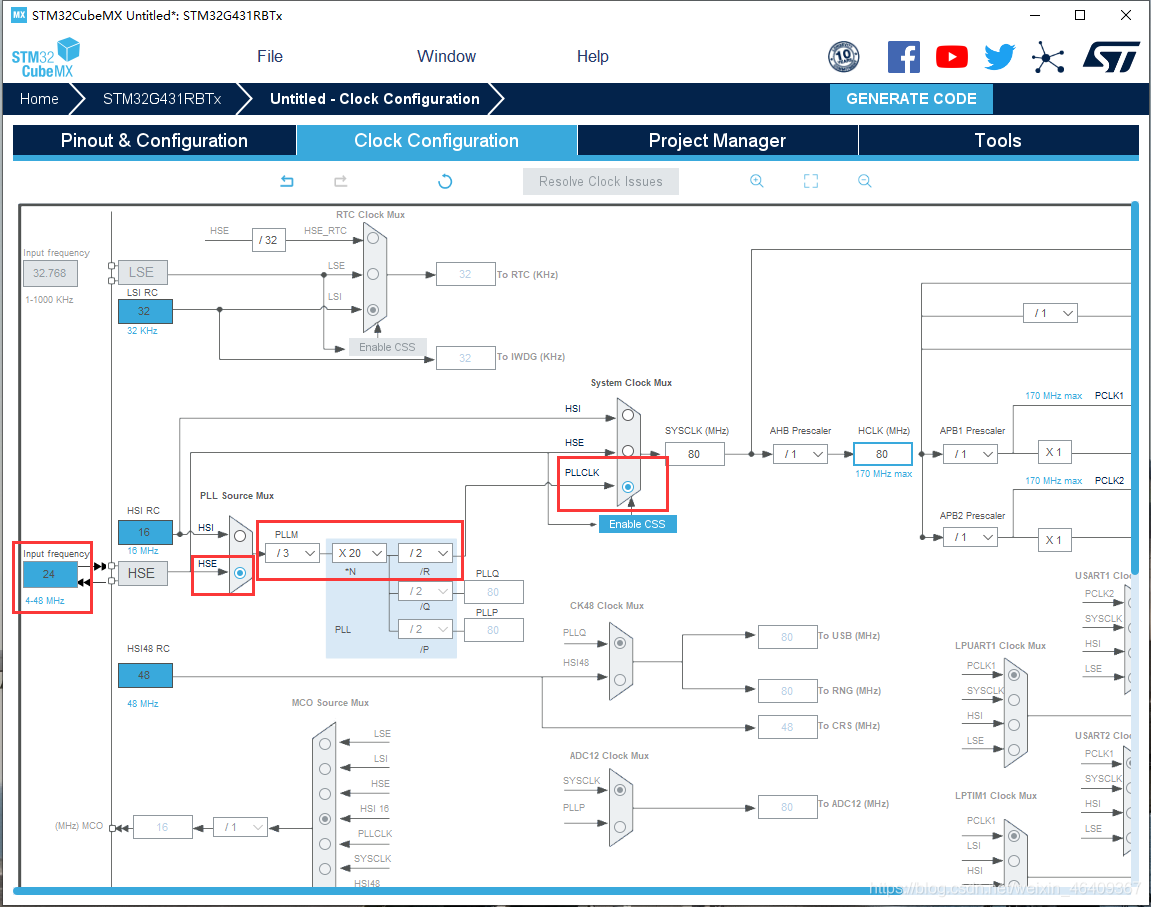Select the Clock Configuration tab
Image resolution: width=1151 pixels, height=907 pixels.
pyautogui.click(x=436, y=140)
